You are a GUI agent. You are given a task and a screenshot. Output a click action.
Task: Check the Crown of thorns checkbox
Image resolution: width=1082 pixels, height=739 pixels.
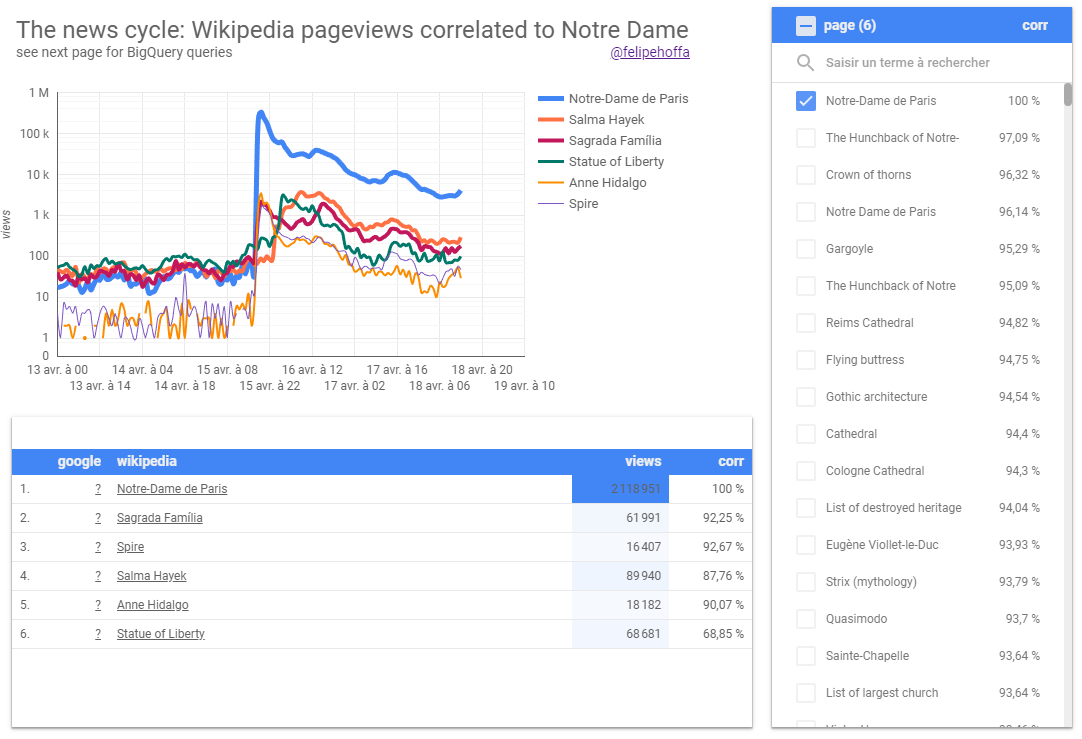click(805, 175)
